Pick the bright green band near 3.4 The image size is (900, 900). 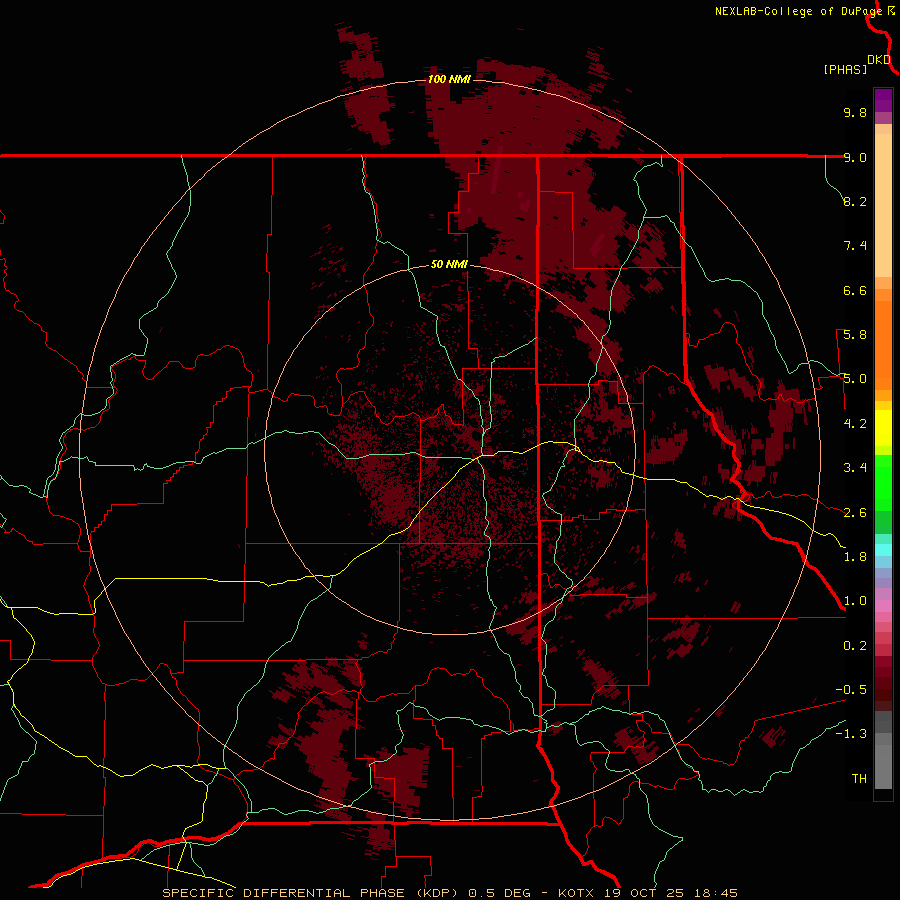883,482
